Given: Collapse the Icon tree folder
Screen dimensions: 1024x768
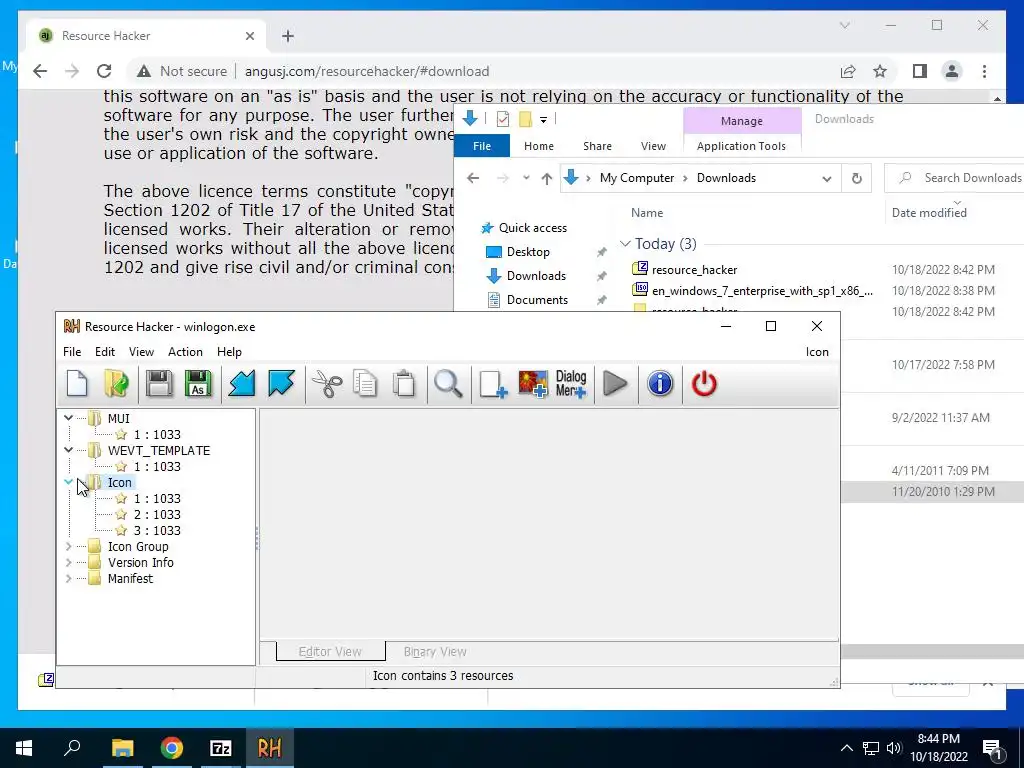Looking at the screenshot, I should [x=69, y=482].
